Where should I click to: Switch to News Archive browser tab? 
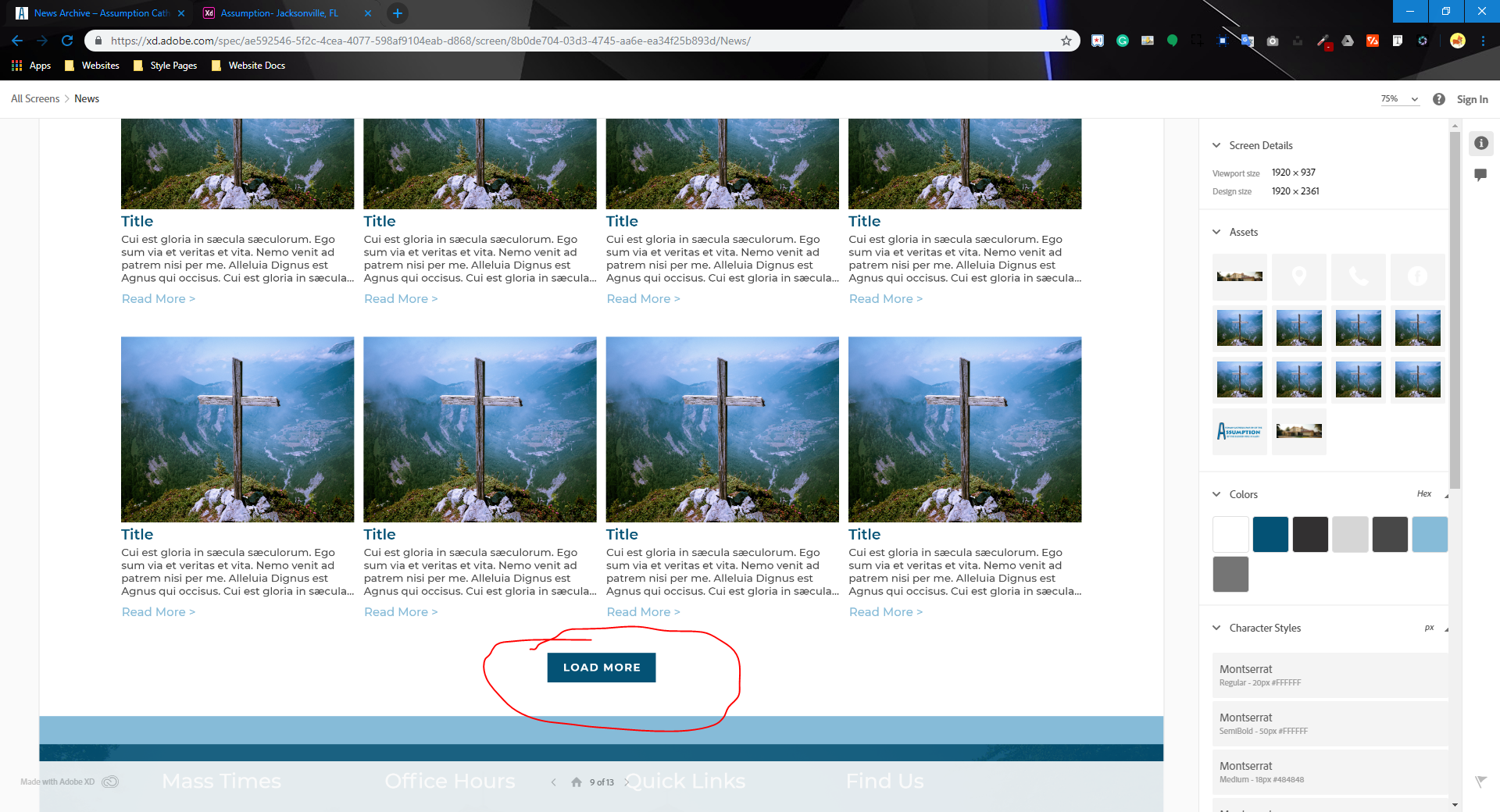pyautogui.click(x=100, y=13)
